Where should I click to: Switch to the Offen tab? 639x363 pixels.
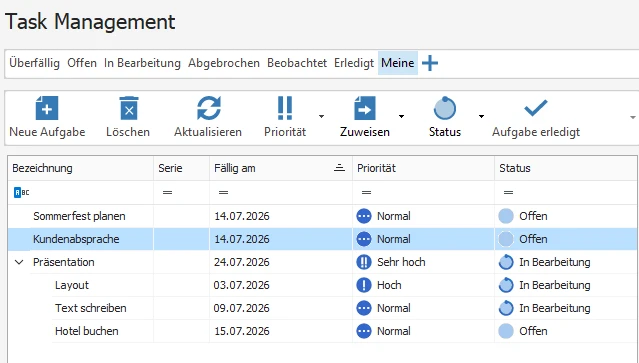pos(82,63)
